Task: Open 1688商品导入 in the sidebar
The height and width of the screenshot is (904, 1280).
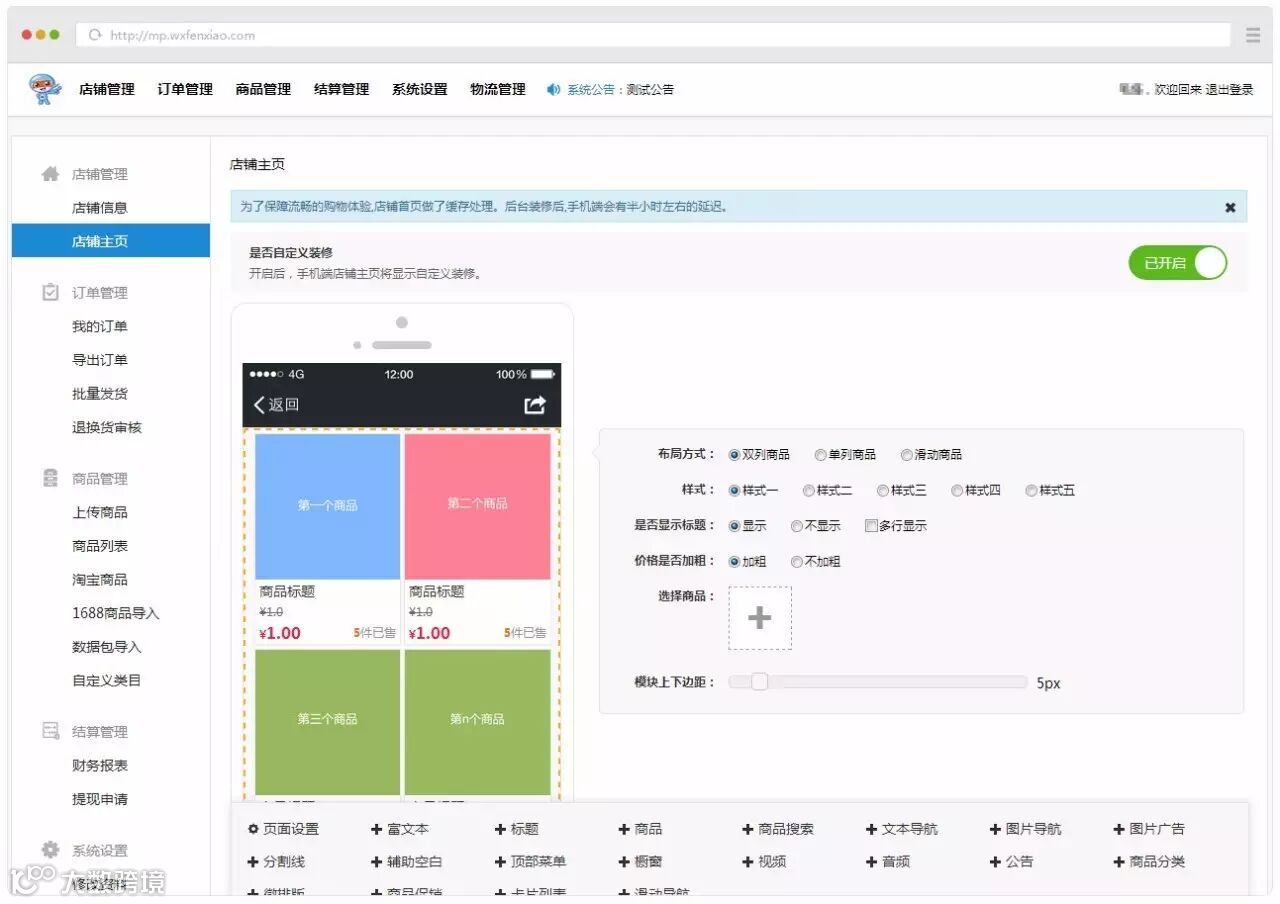Action: point(116,613)
